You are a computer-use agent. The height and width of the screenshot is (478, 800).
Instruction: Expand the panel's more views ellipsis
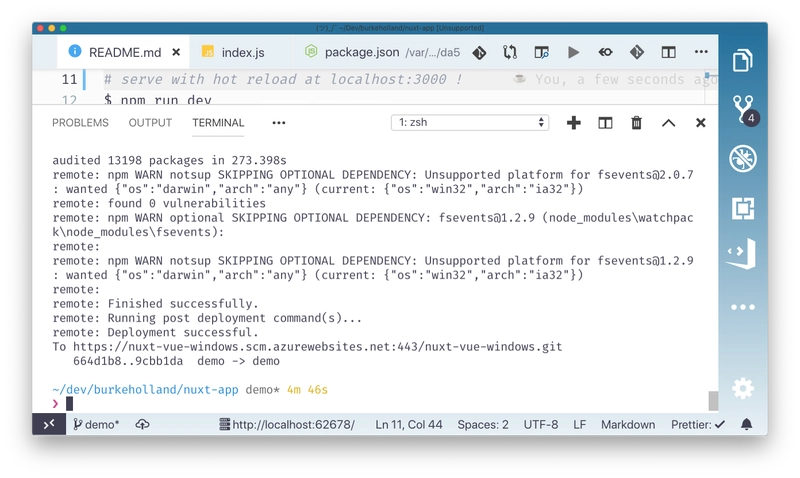pos(279,123)
